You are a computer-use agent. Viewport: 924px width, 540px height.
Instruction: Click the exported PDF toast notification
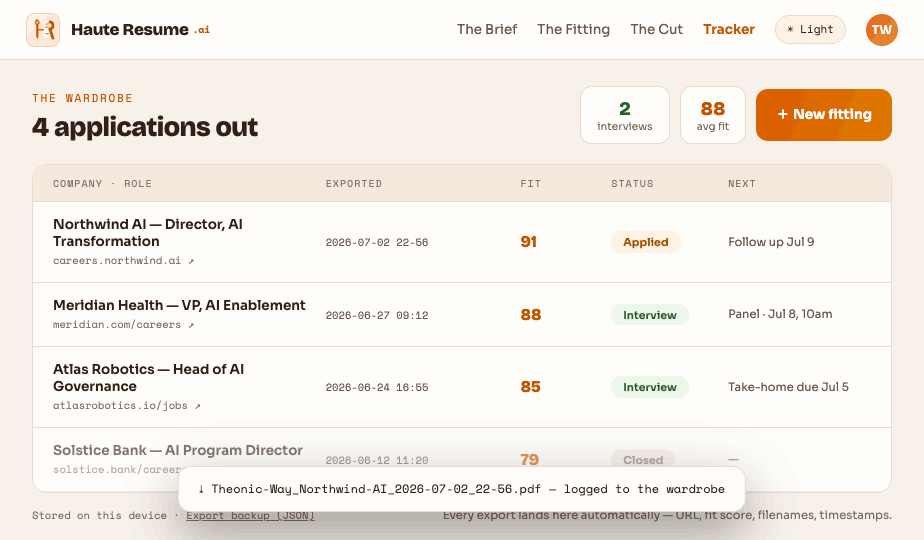tap(462, 489)
